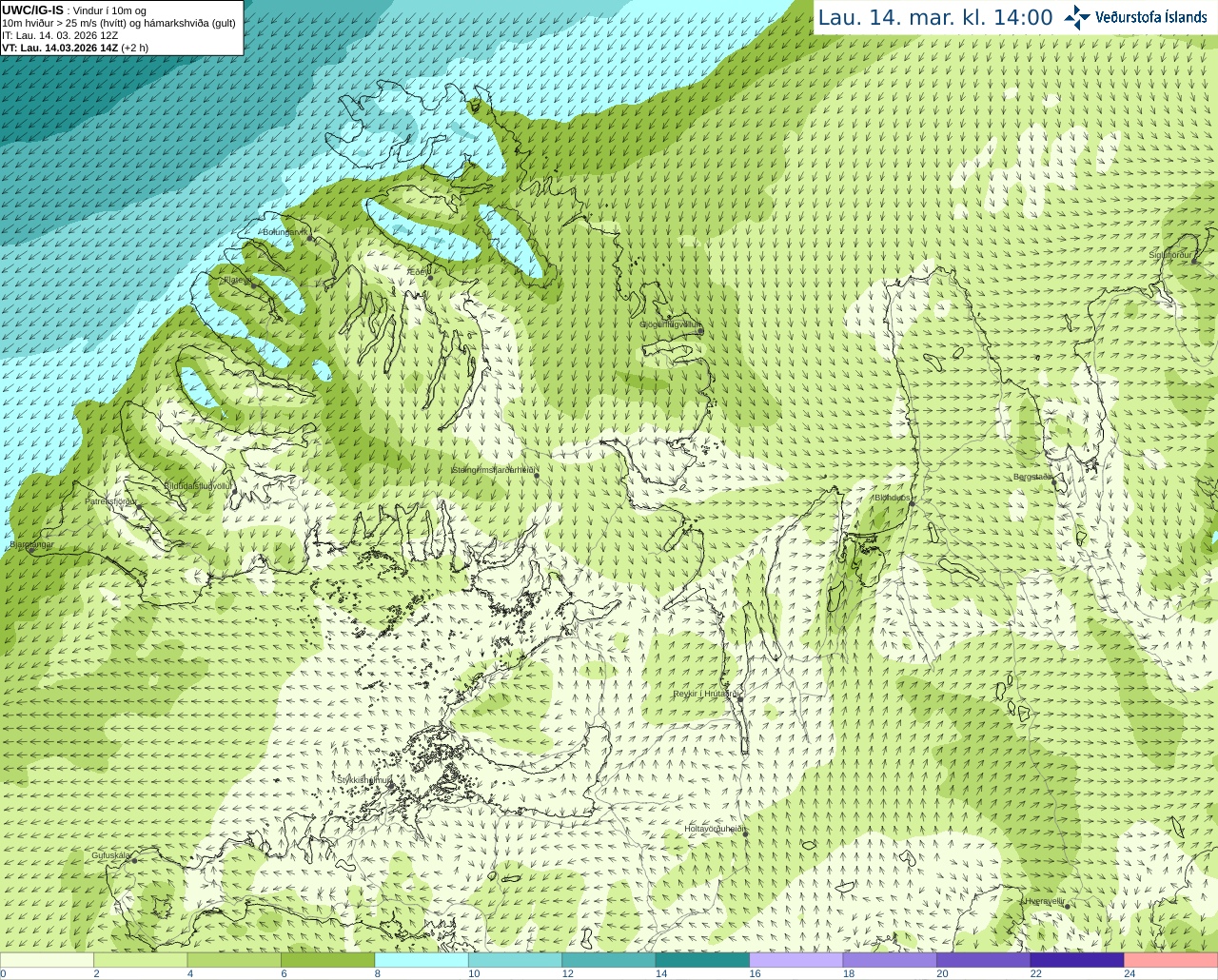Image resolution: width=1218 pixels, height=980 pixels.
Task: Click the teal 12–14 m/s legend swatch
Action: click(609, 960)
